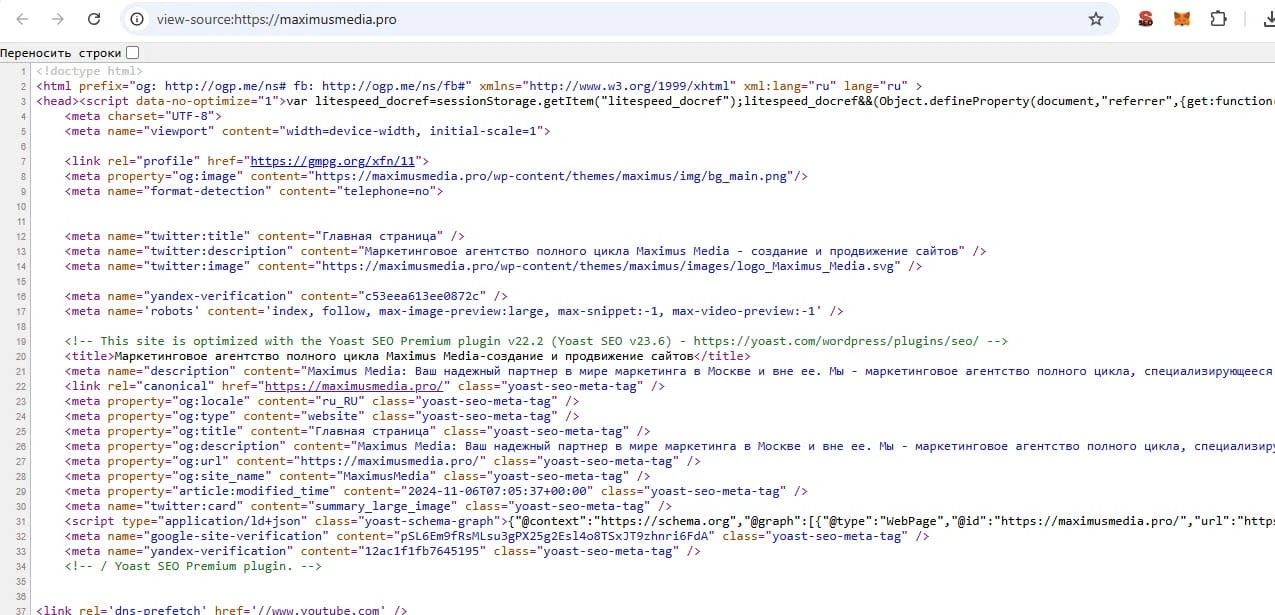Click the twitter:description meta line
The height and width of the screenshot is (615, 1275).
(x=525, y=251)
